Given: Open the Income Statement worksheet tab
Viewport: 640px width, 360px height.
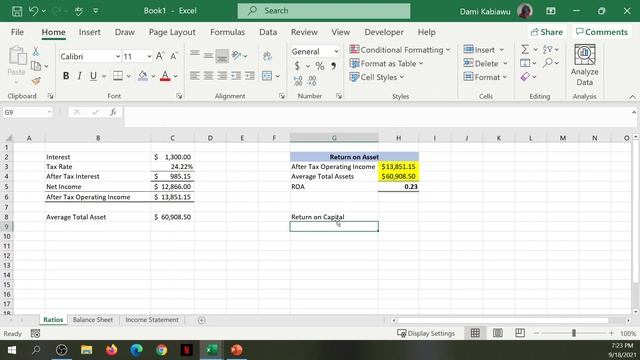Looking at the screenshot, I should point(152,320).
